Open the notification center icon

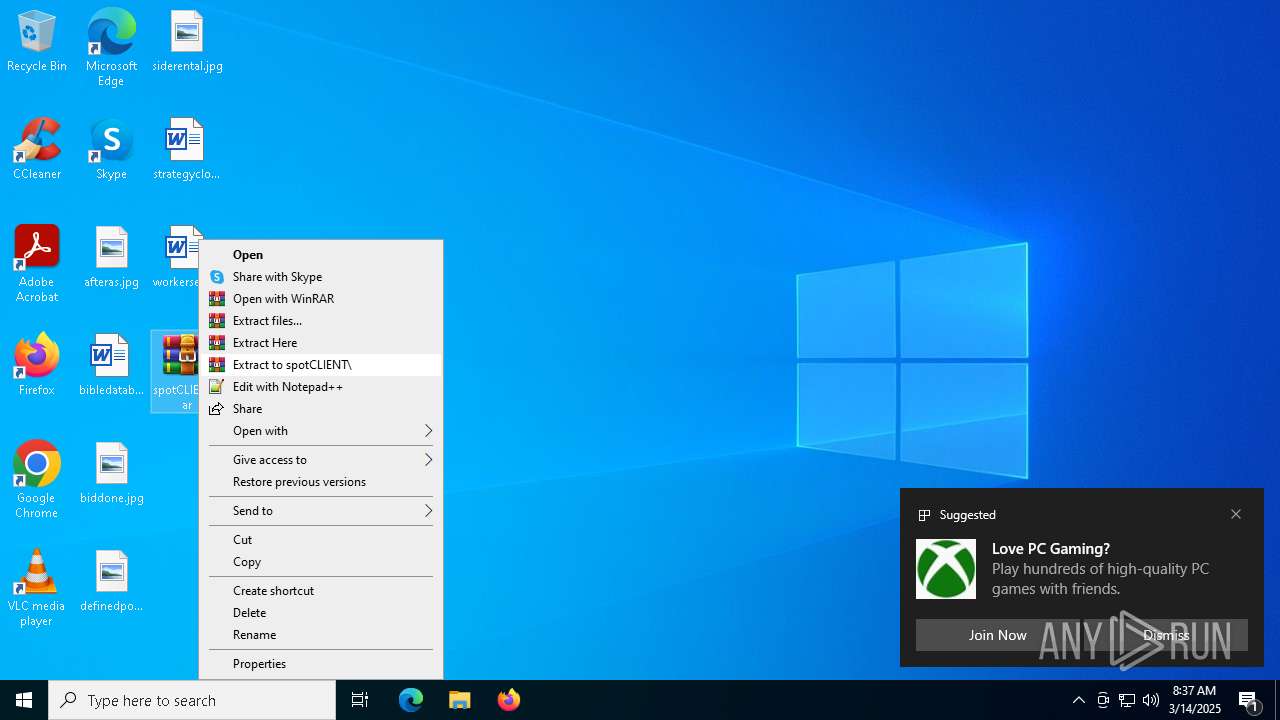coord(1249,700)
